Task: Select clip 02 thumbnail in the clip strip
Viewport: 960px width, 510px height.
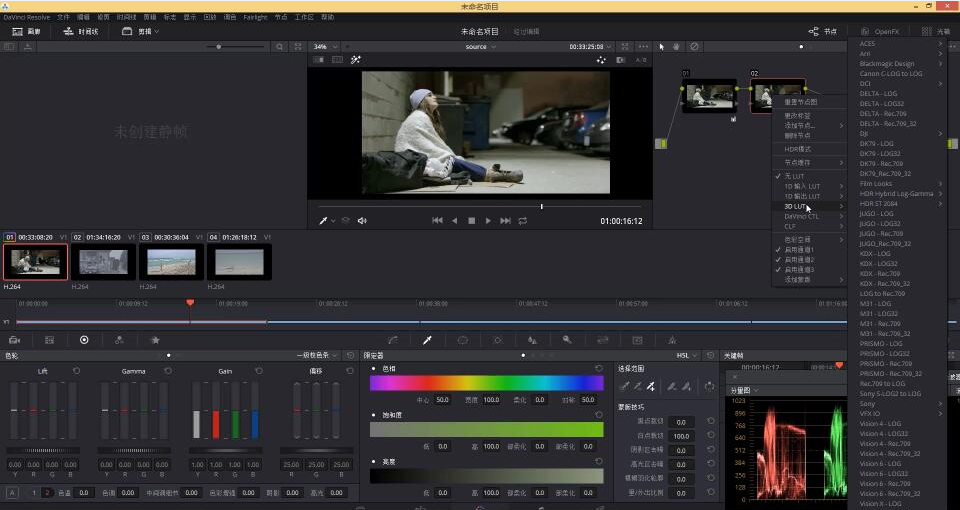Action: click(102, 262)
